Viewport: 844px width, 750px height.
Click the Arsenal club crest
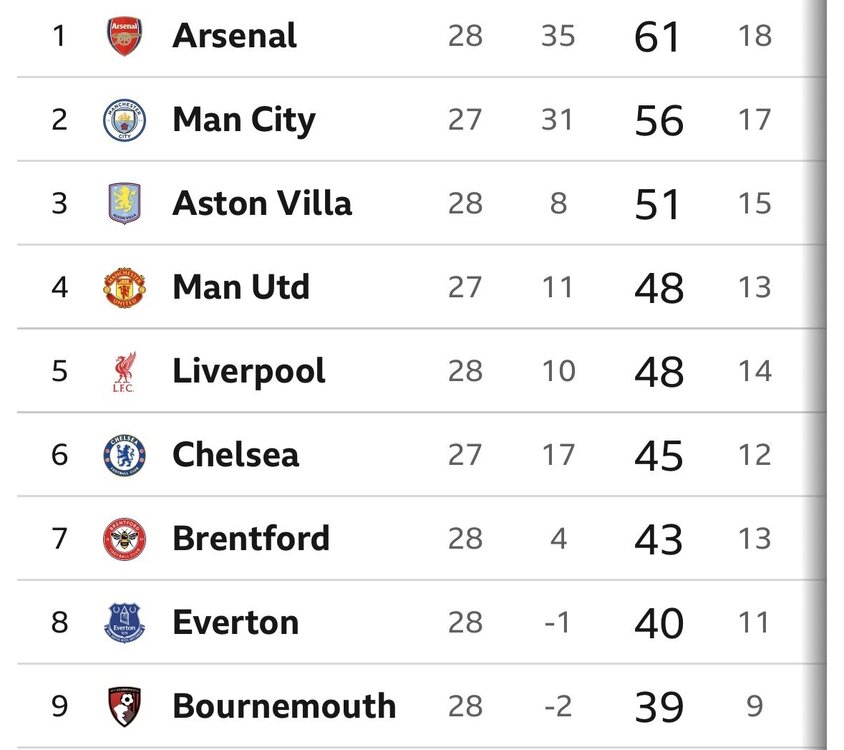(124, 36)
